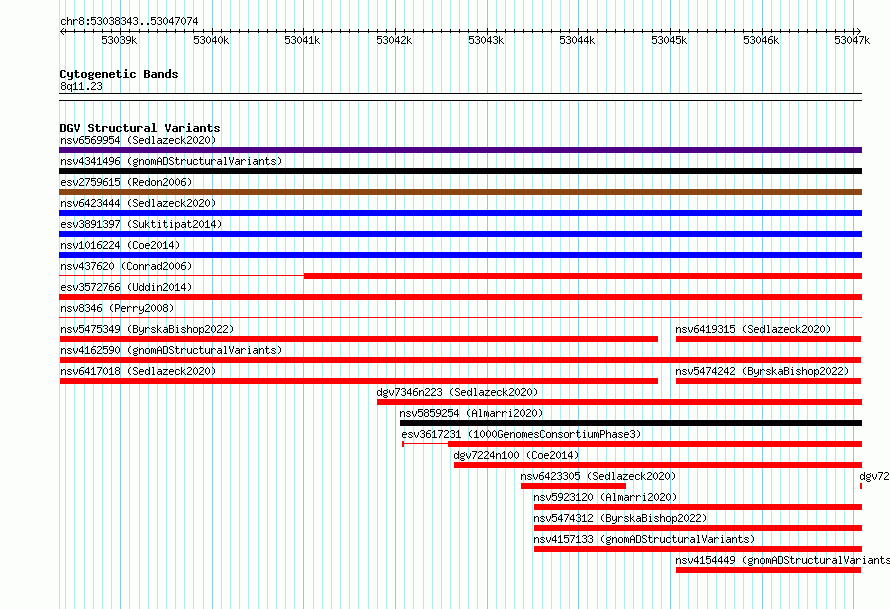Open nsv5474242 (ByrskaBishop2022) label
This screenshot has width=890, height=609.
click(x=762, y=371)
